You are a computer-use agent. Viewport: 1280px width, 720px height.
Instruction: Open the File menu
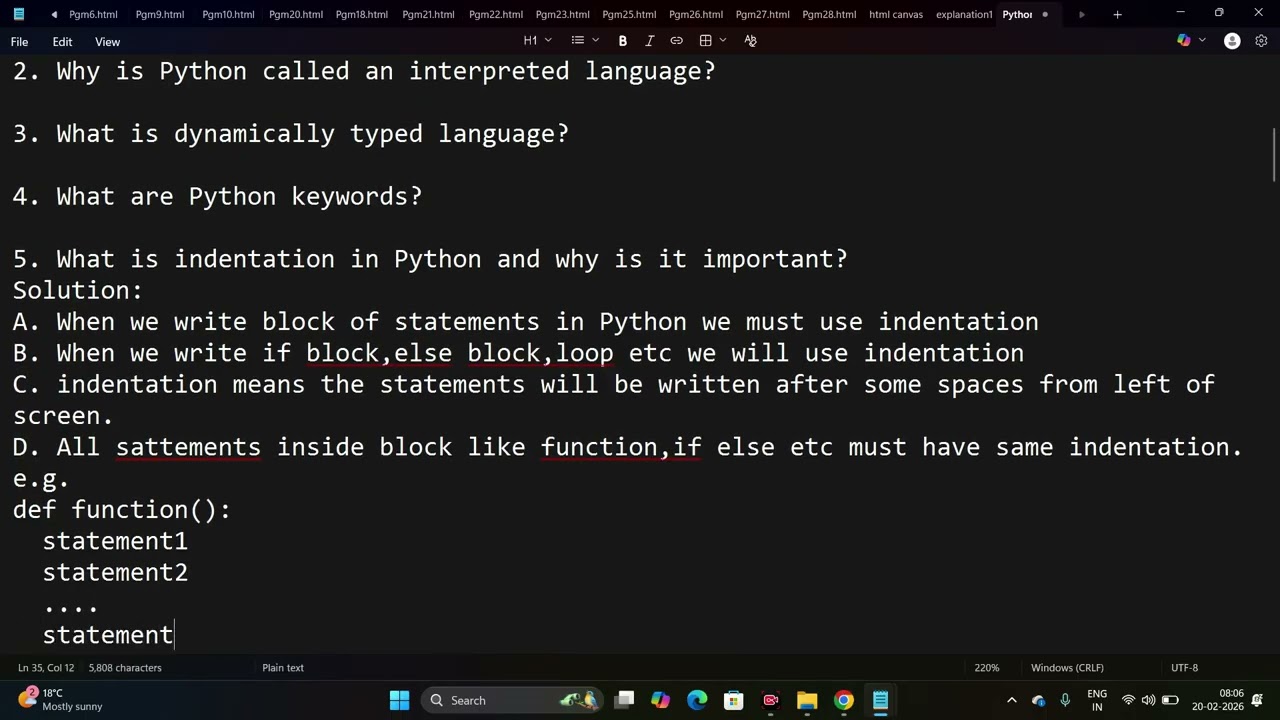(19, 42)
